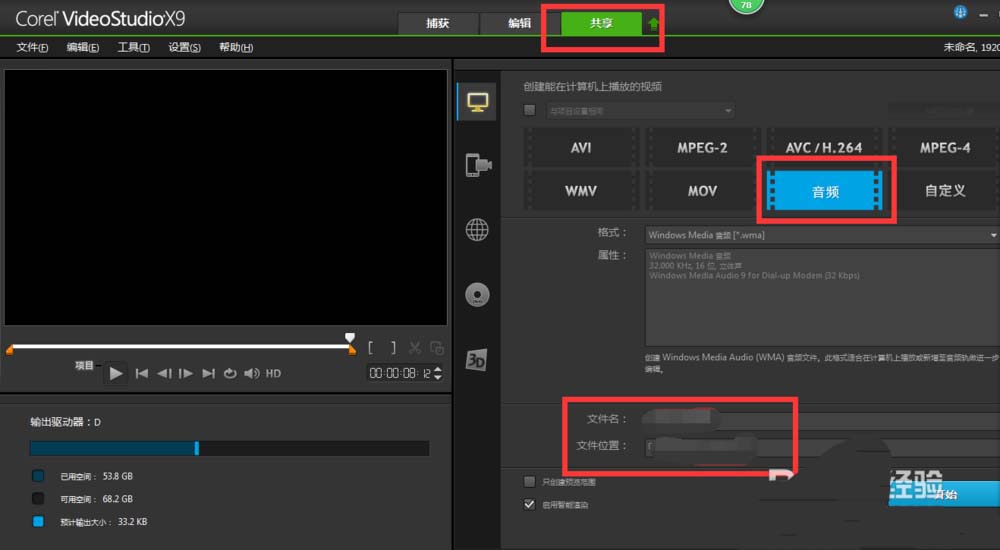Open the Help menu
Screen dimensions: 1000x550
(236, 47)
